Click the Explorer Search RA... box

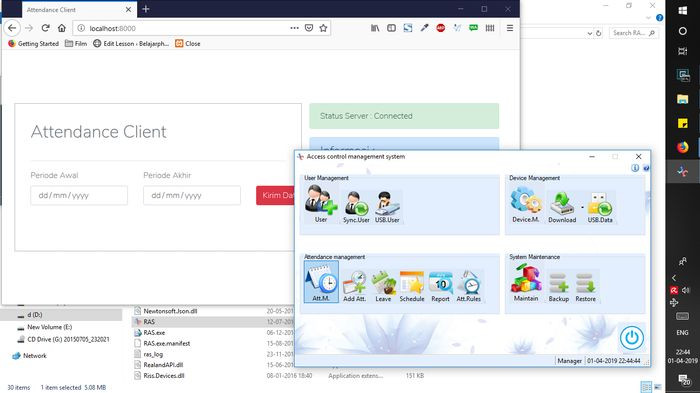click(633, 33)
